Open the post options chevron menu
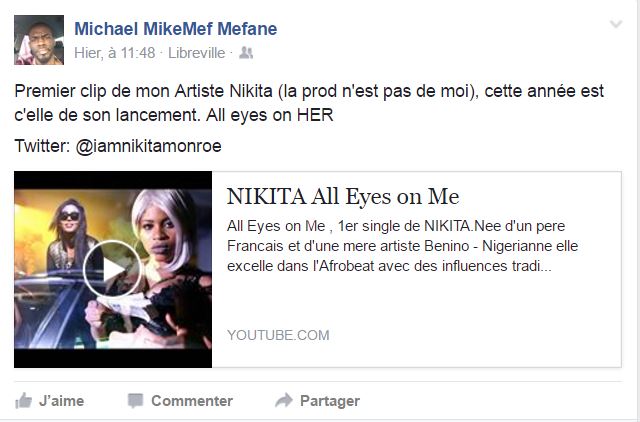The height and width of the screenshot is (422, 640). (x=615, y=26)
